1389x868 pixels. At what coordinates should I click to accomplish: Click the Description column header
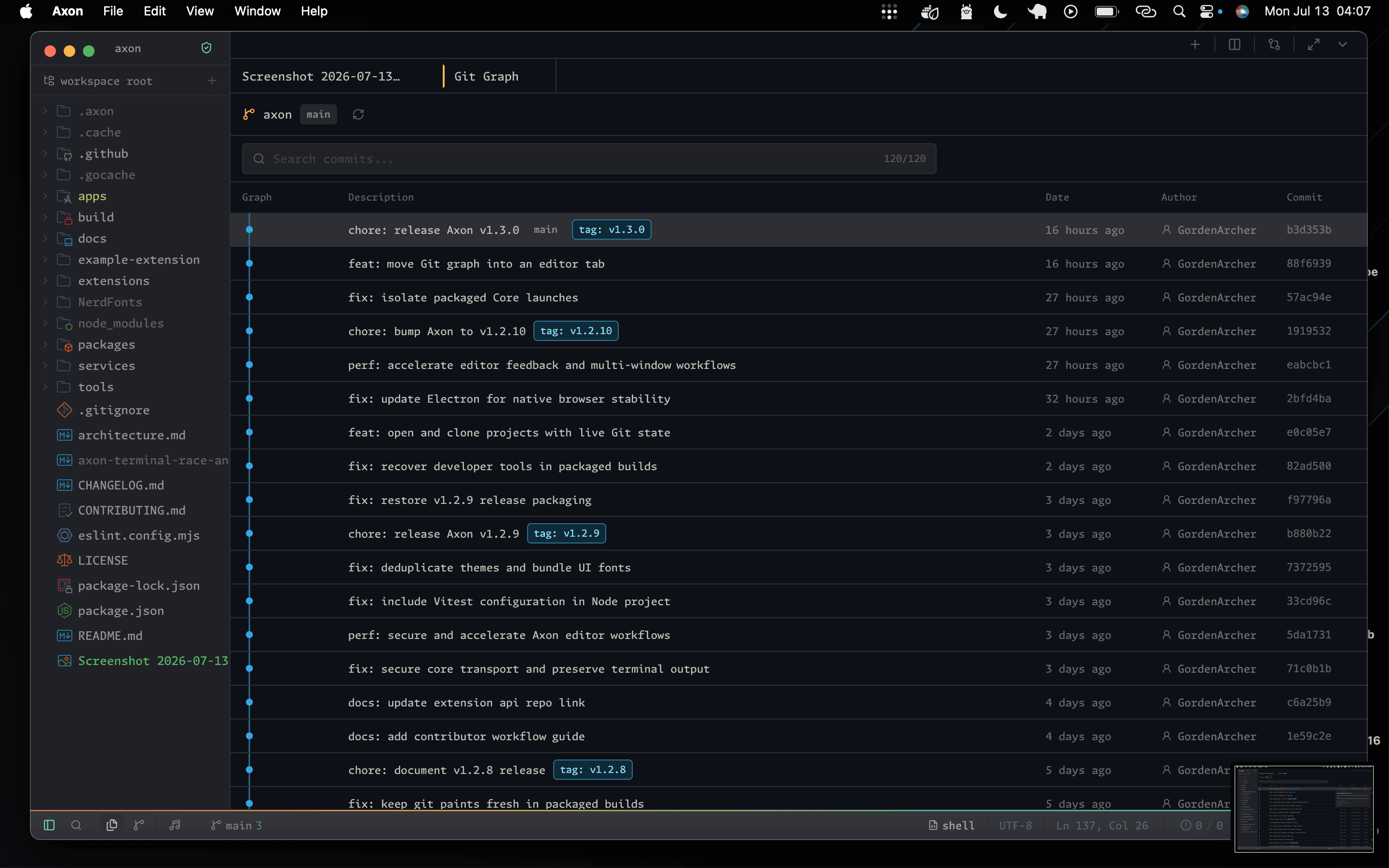381,197
